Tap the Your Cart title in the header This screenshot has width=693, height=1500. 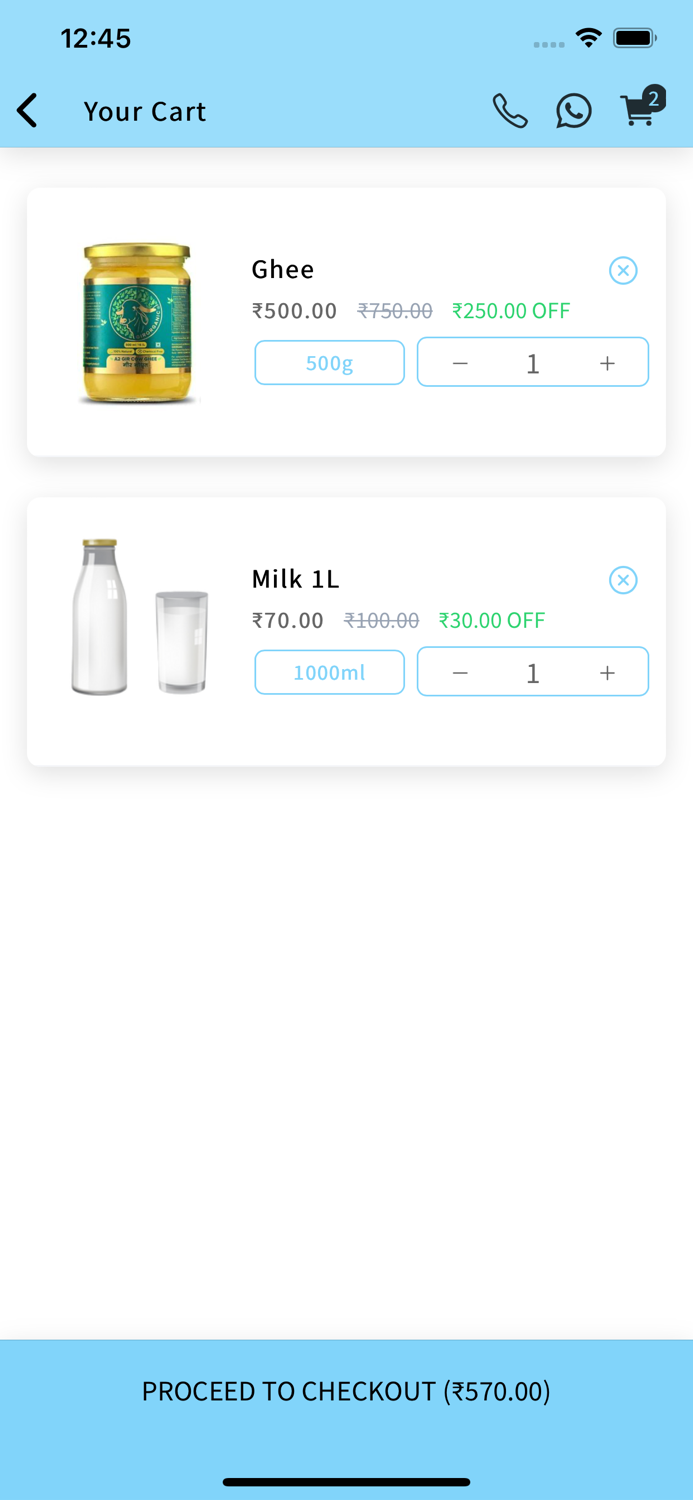(x=145, y=111)
